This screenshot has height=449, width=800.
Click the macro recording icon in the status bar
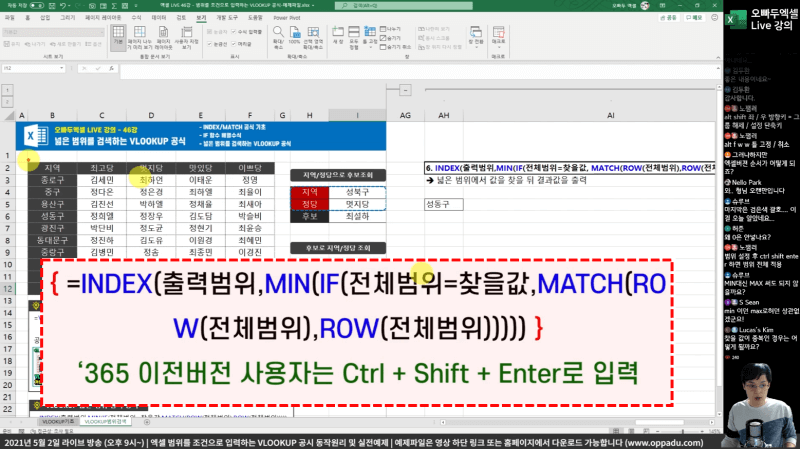21,432
